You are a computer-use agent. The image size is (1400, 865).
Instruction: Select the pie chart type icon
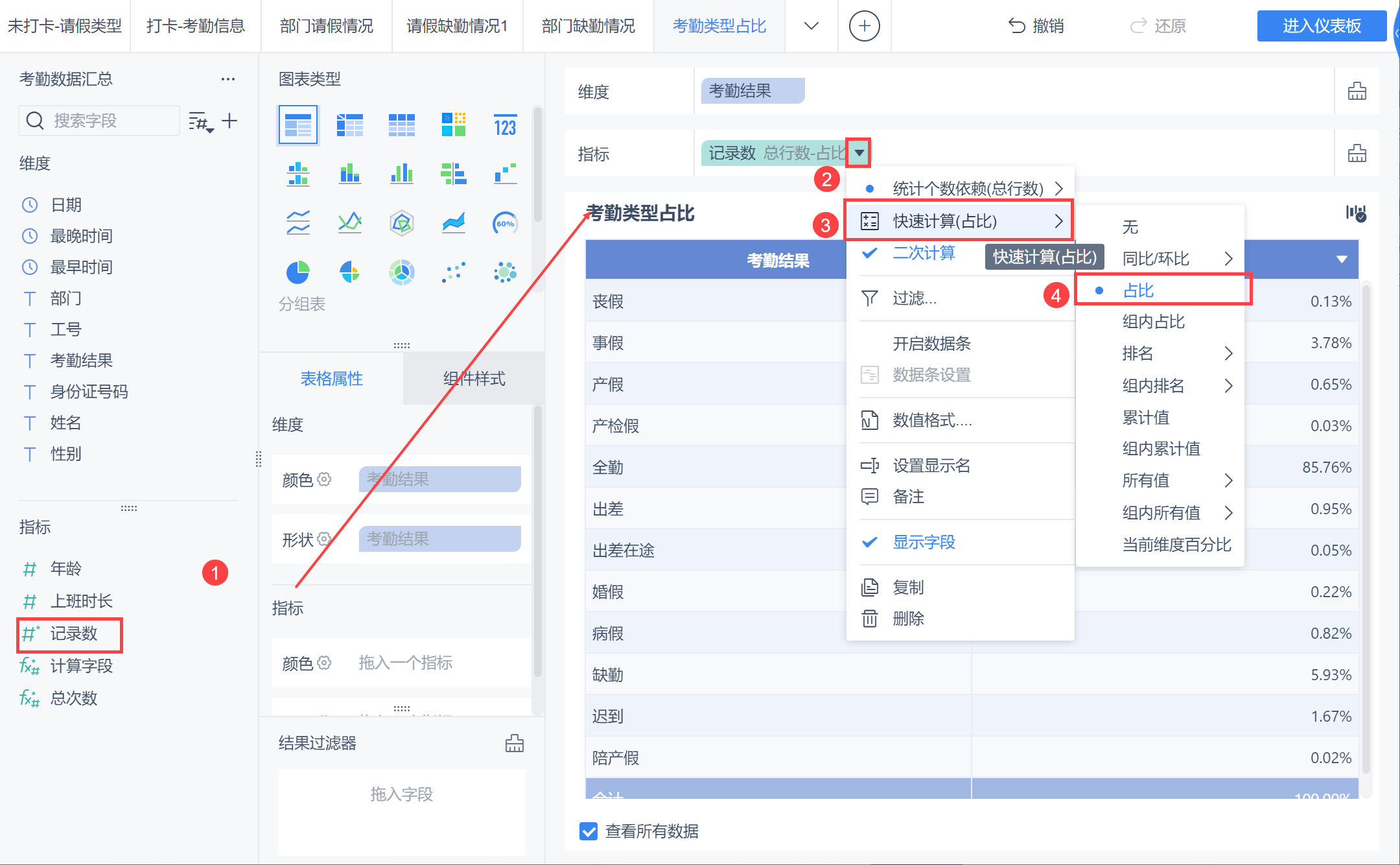tap(297, 272)
